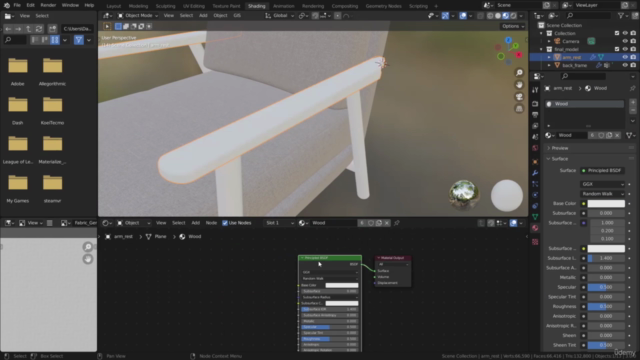640x360 pixels.
Task: Select solid viewport shading mode
Action: click(x=498, y=16)
